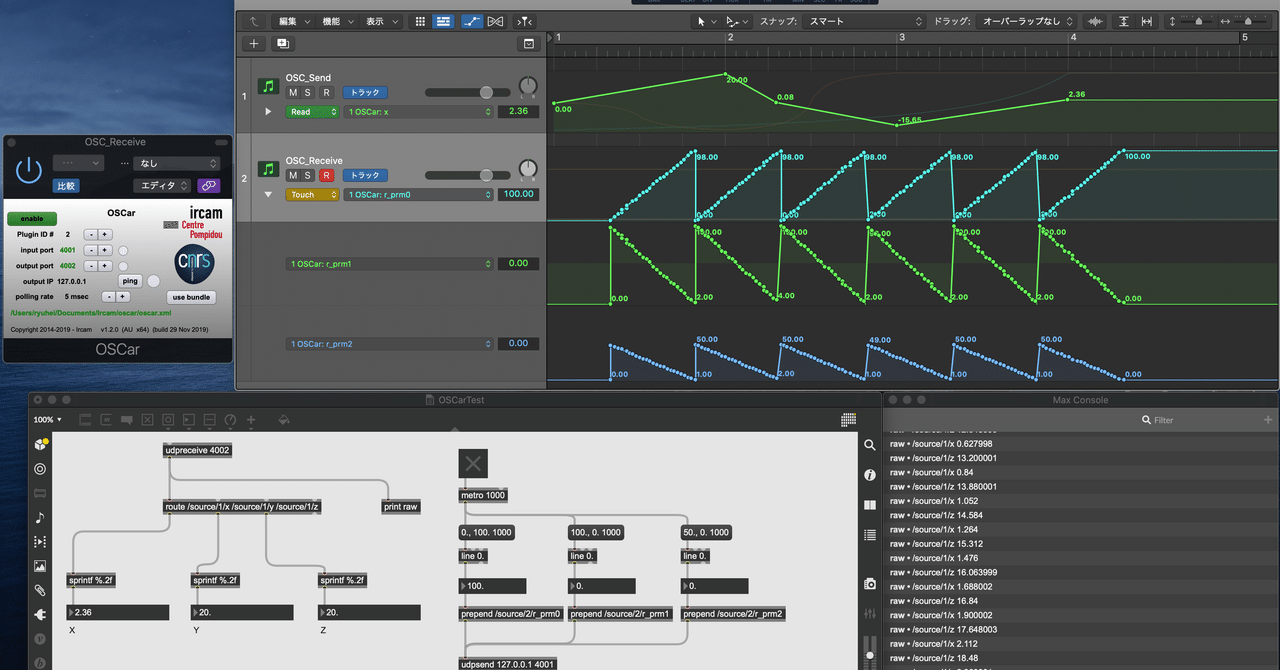Mute the OSC_Send track
The width and height of the screenshot is (1280, 670).
pyautogui.click(x=291, y=92)
